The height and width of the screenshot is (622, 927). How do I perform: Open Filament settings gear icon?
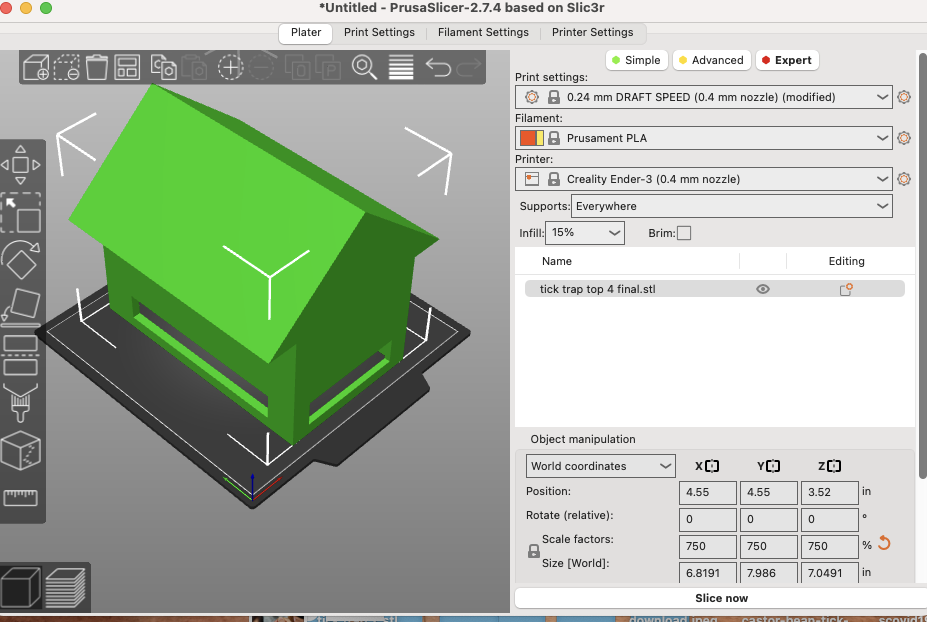(904, 138)
